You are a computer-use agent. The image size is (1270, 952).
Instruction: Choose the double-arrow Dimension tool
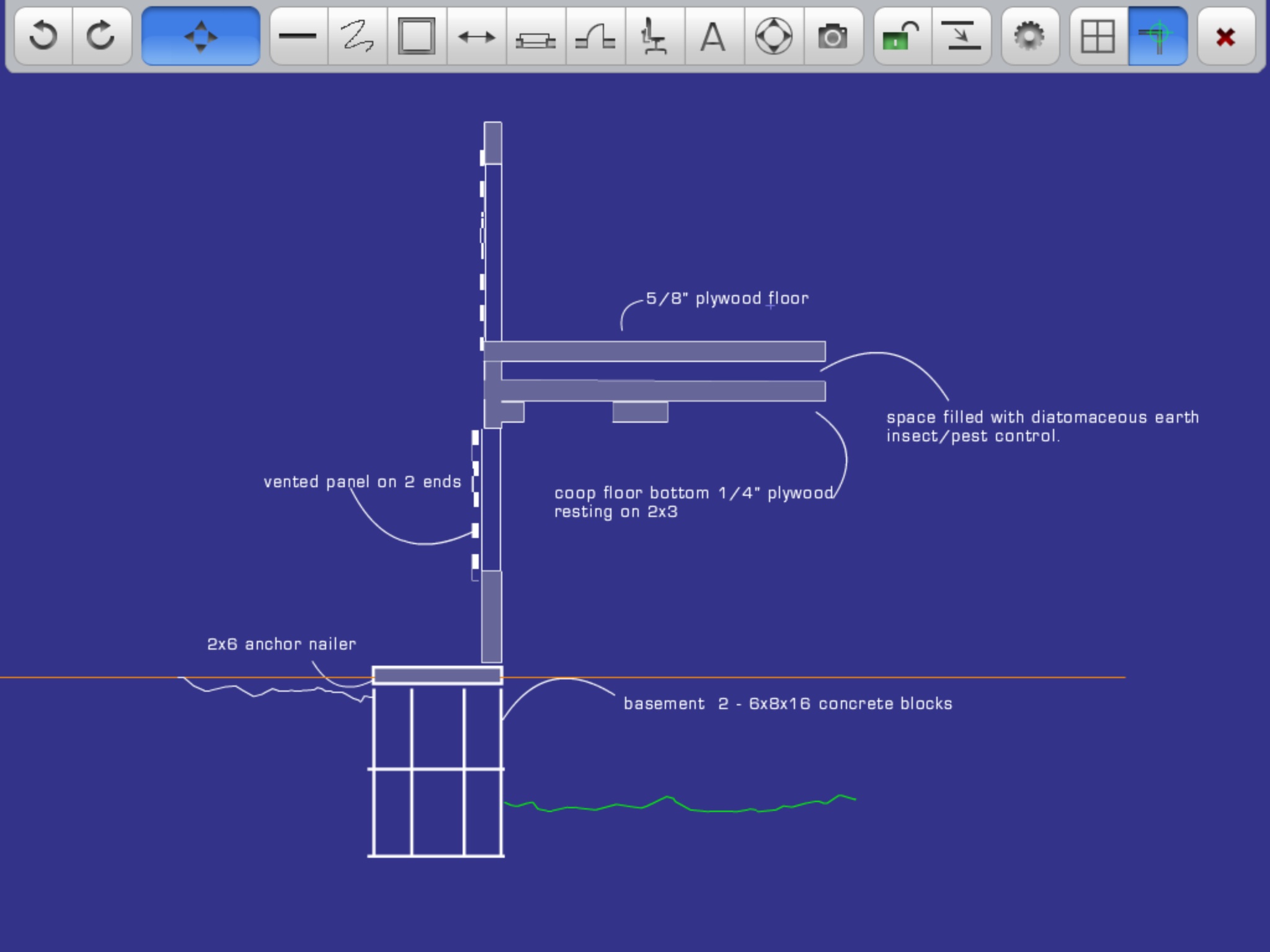[x=476, y=37]
